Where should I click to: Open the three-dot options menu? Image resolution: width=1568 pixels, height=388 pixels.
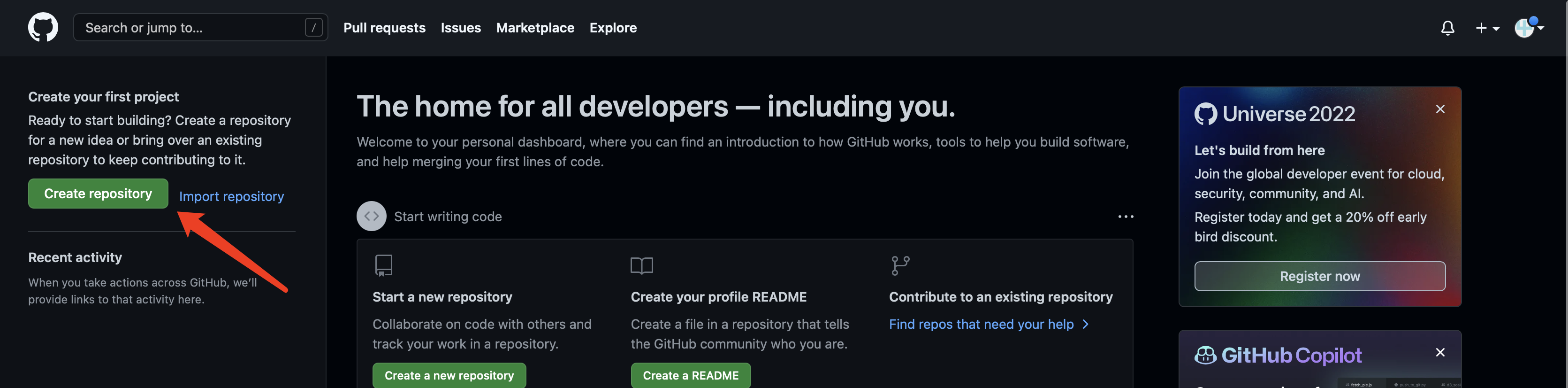tap(1126, 216)
